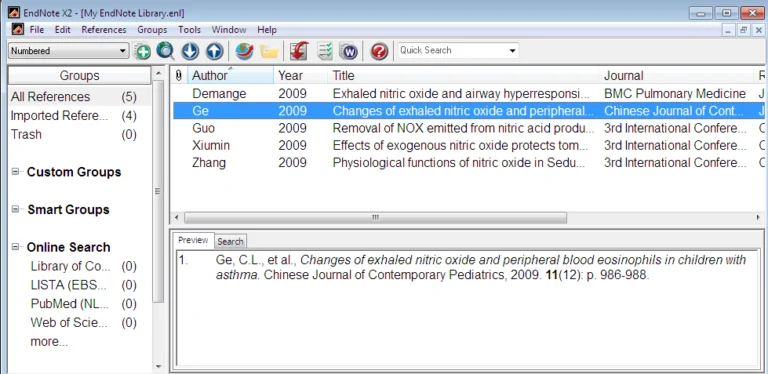Restore the inner library document window
This screenshot has height=374, width=768.
[x=744, y=30]
